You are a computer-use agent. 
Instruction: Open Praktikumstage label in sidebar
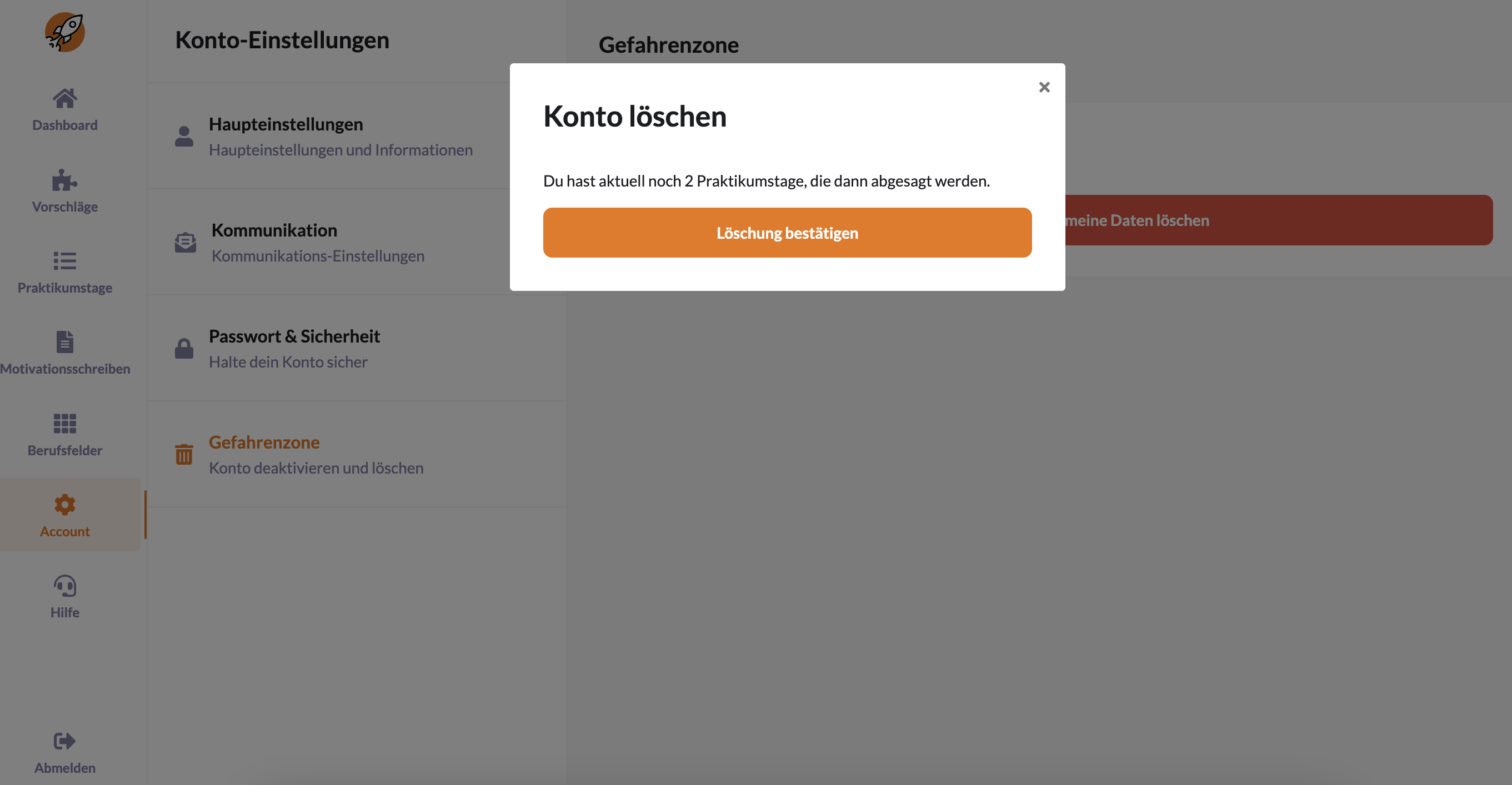click(x=64, y=288)
